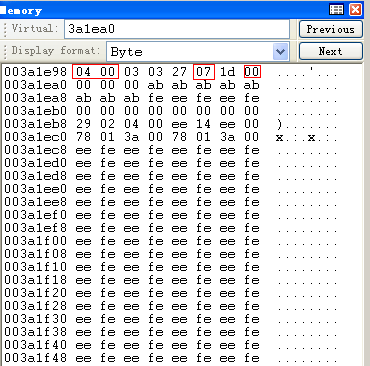Image resolution: width=370 pixels, height=366 pixels.
Task: Click the Display format label
Action: (x=56, y=51)
